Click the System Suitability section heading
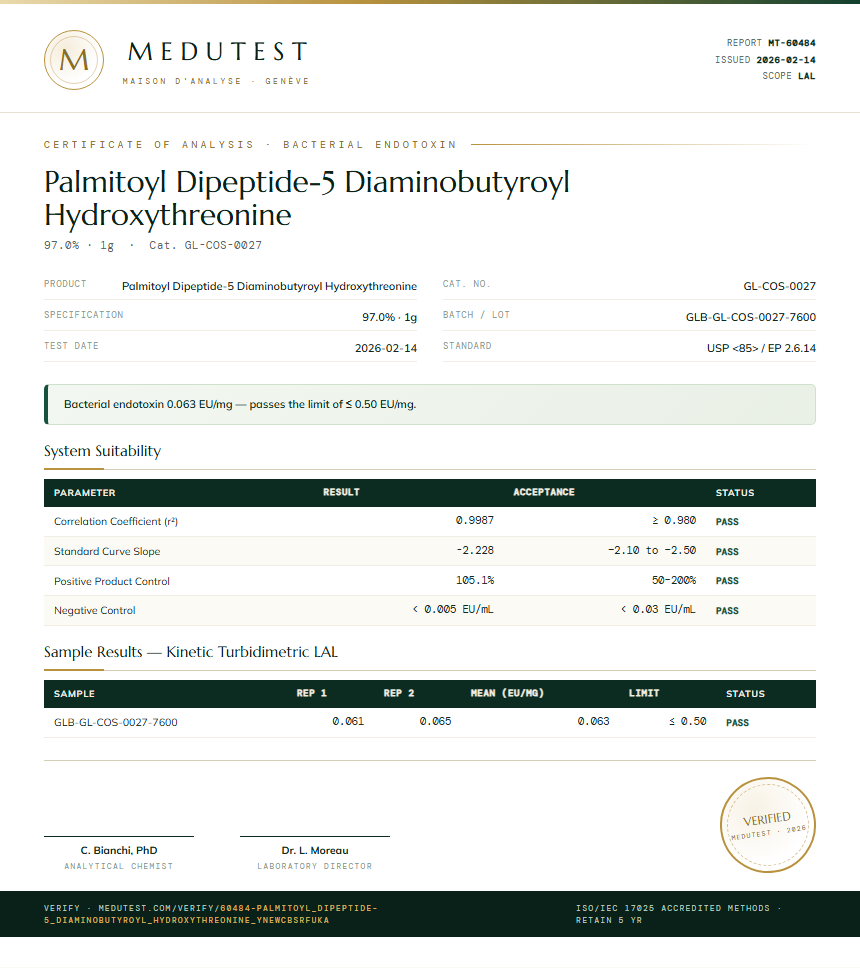Screen dimensions: 860x968 coord(102,451)
